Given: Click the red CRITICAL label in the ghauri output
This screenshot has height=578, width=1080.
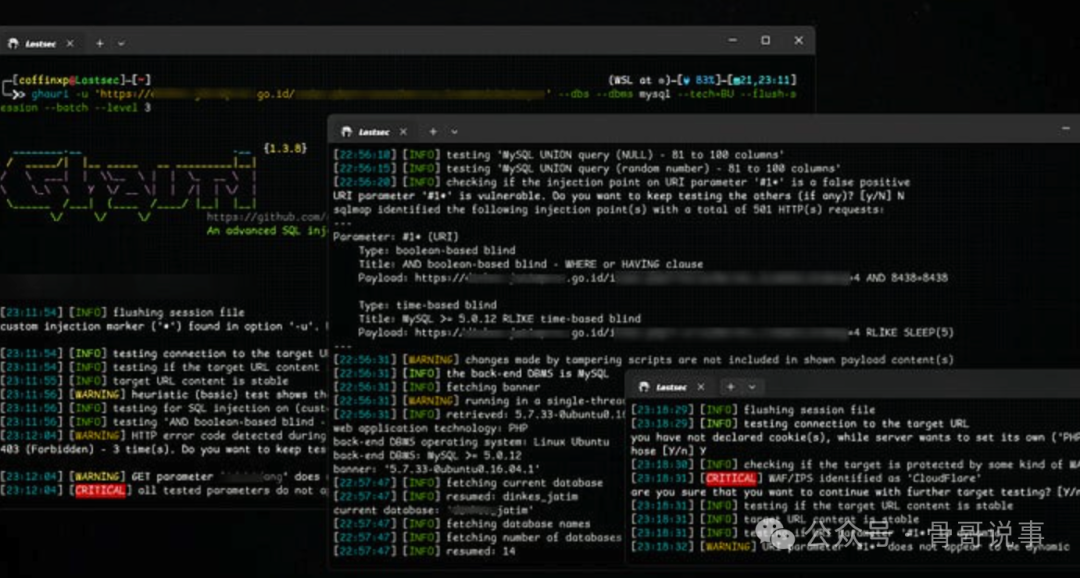Looking at the screenshot, I should 100,491.
